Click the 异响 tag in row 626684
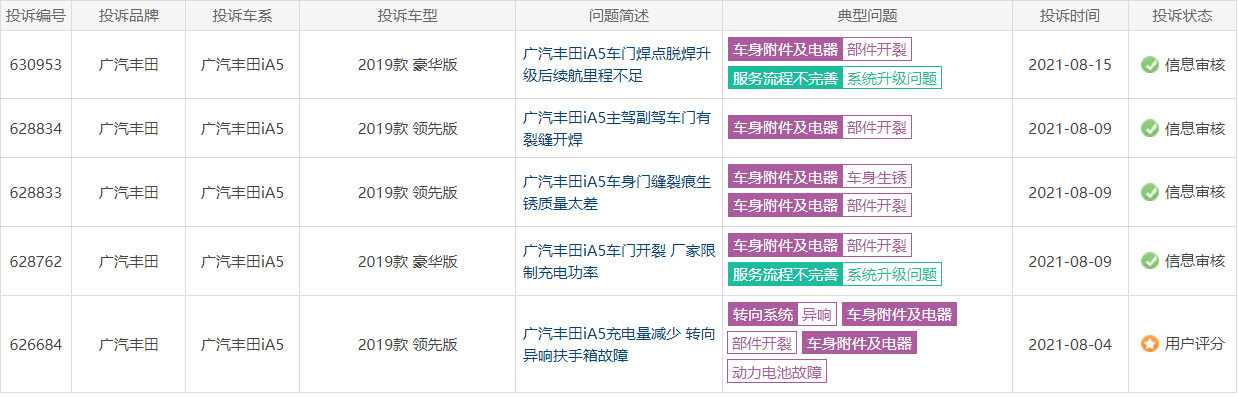The width and height of the screenshot is (1238, 398). [817, 315]
